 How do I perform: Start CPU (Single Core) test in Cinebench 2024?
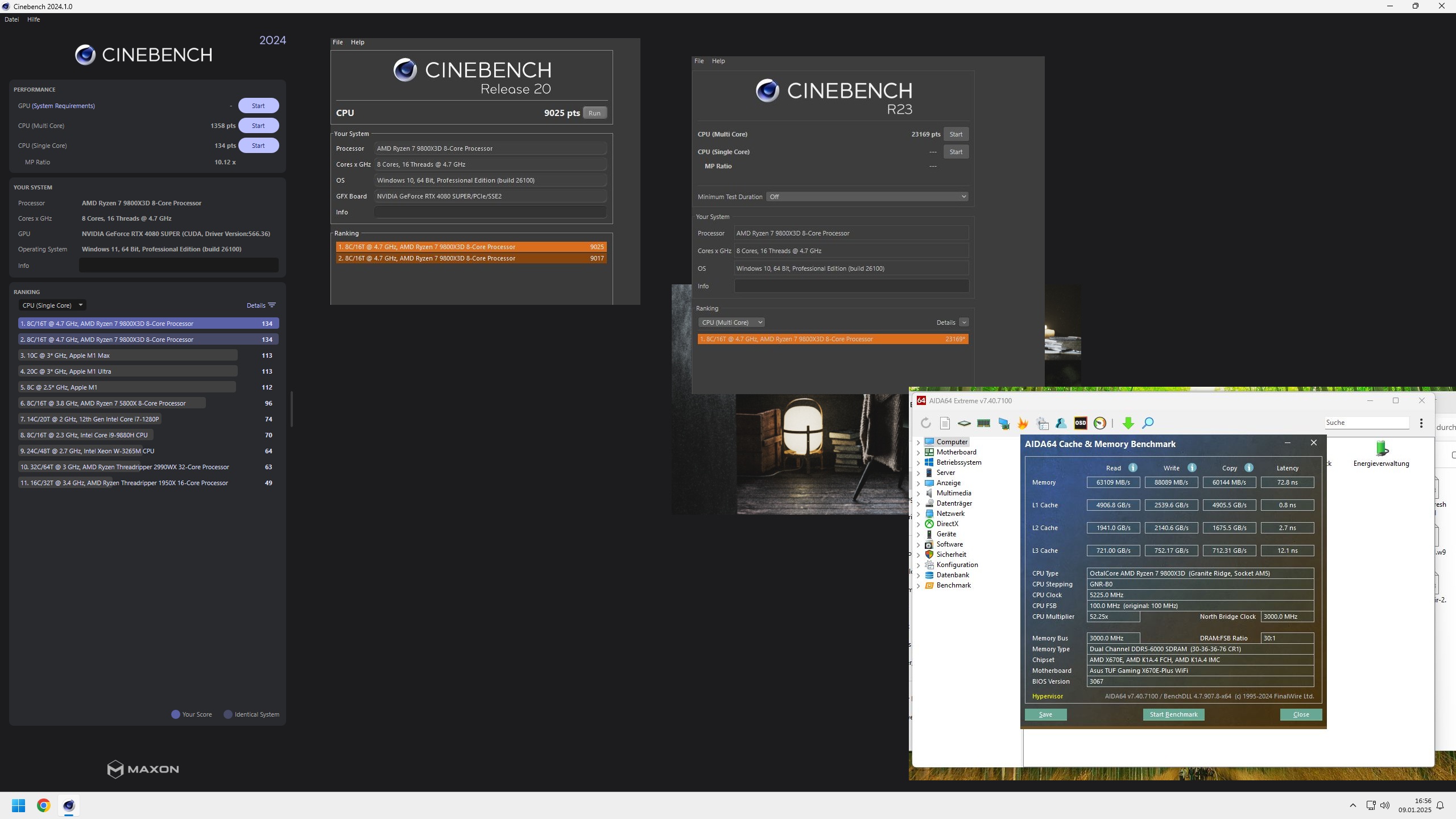tap(258, 146)
